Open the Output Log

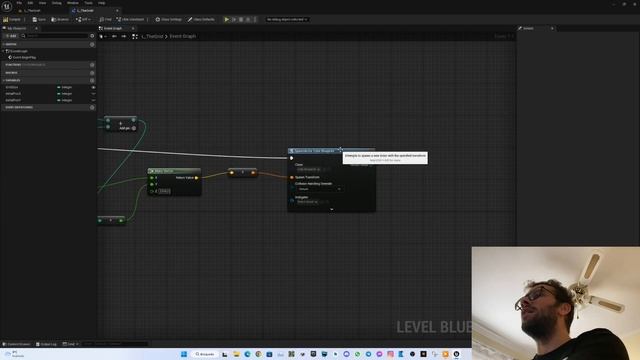(x=46, y=344)
